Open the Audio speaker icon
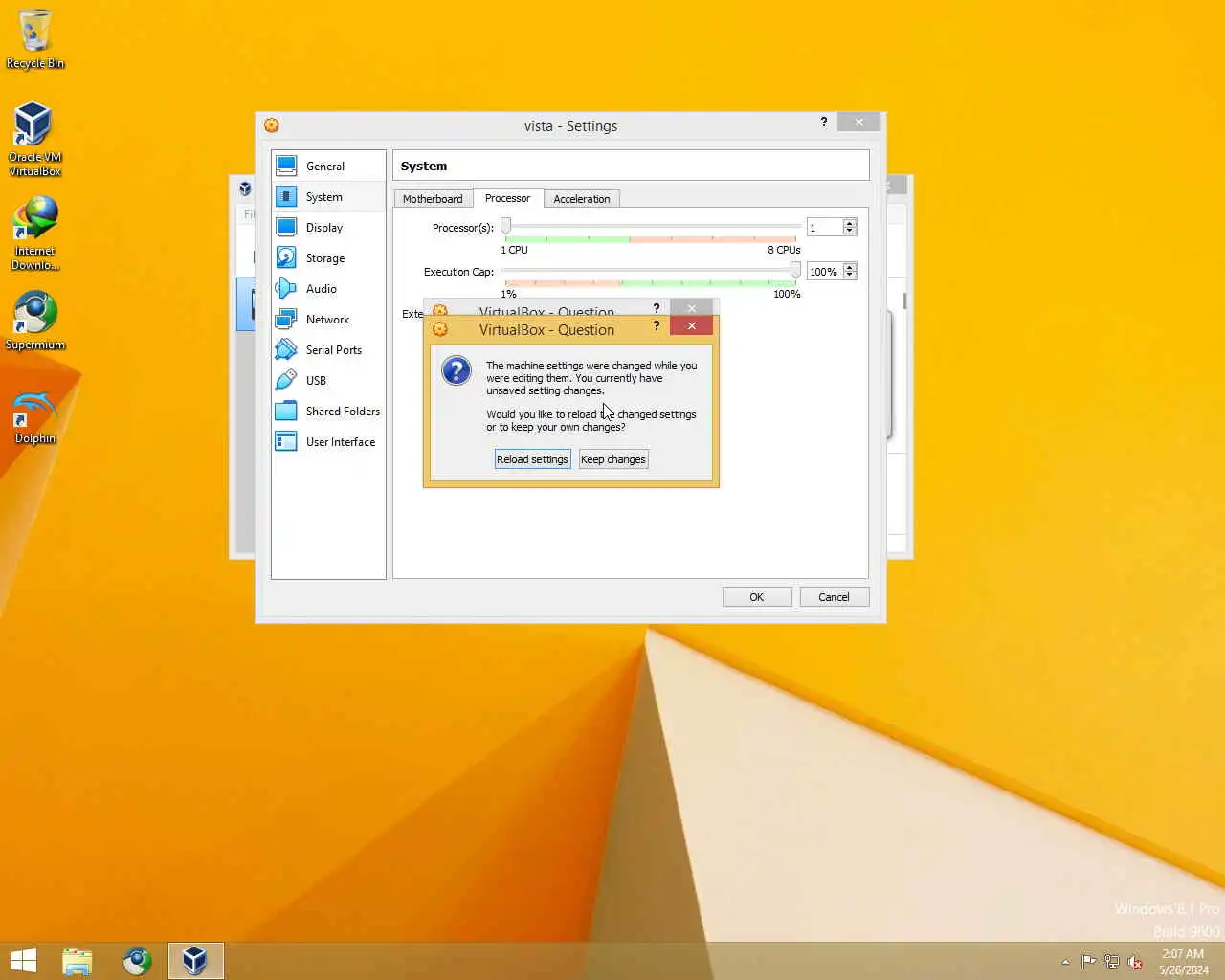 [286, 288]
